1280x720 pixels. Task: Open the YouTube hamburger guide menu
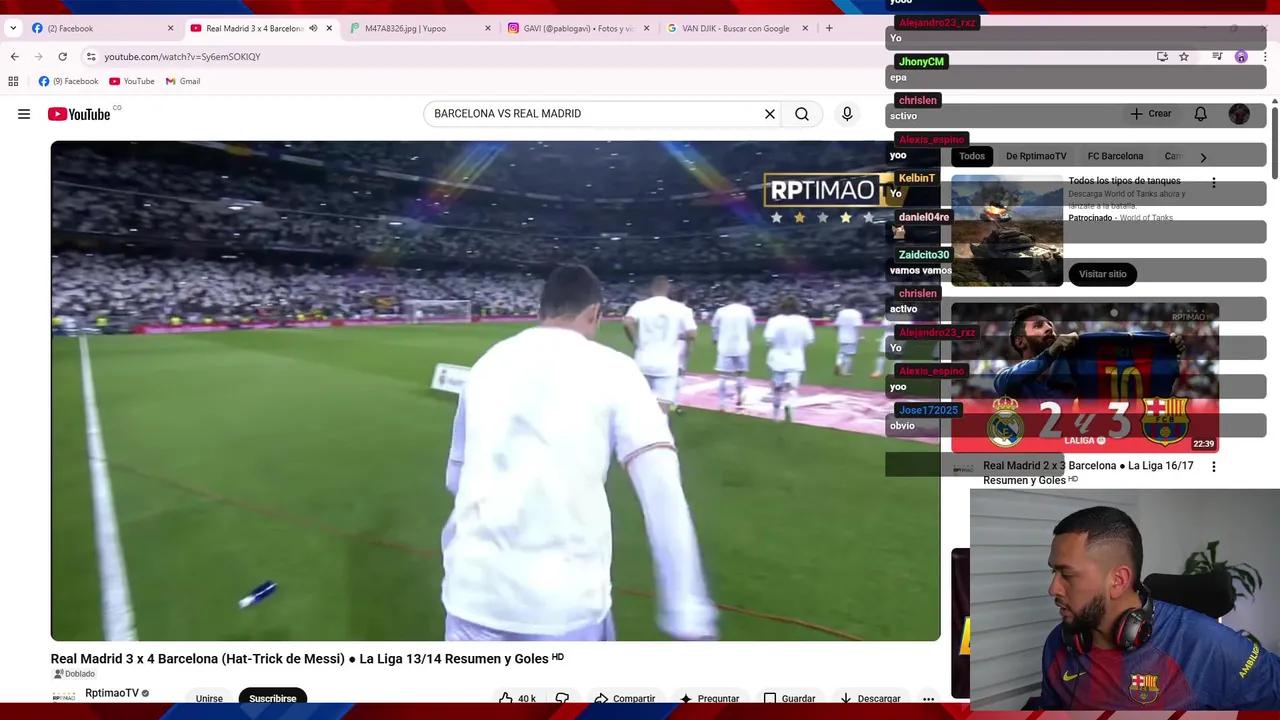pyautogui.click(x=24, y=114)
